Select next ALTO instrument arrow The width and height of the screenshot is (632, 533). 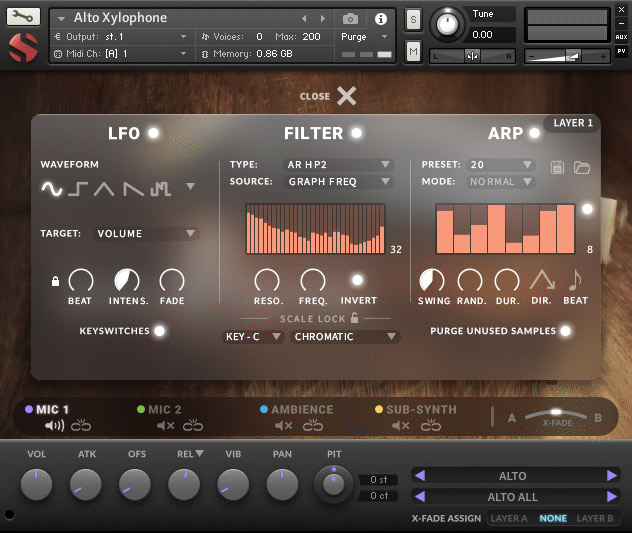click(x=612, y=476)
